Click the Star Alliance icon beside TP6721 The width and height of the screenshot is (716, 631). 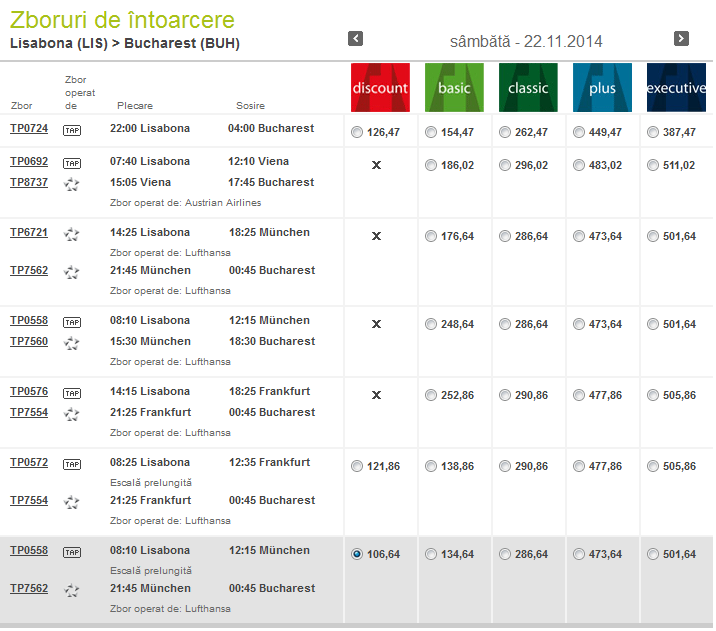pos(72,234)
